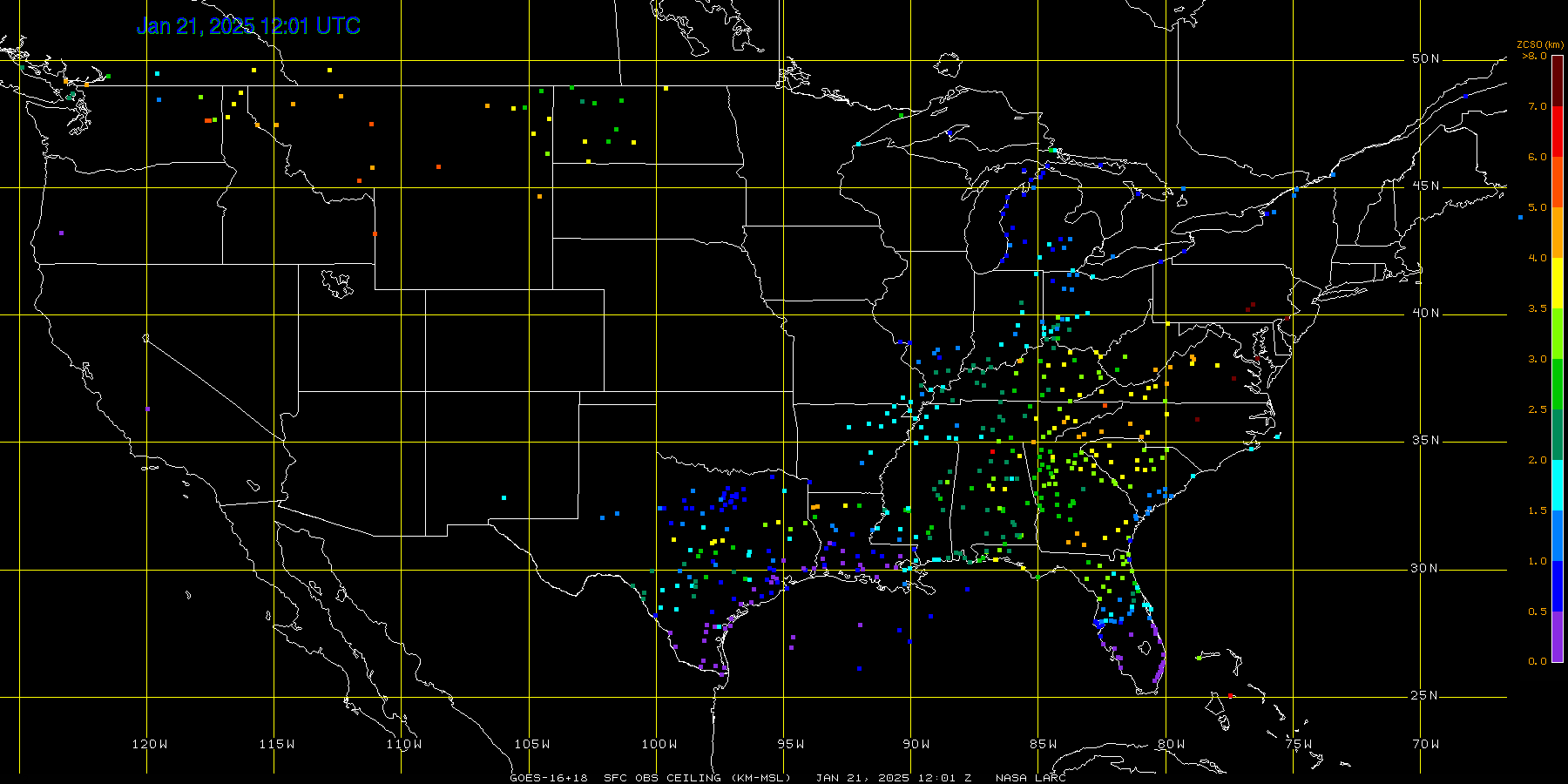Click the 'Jan 21, 2025 12:01 UTC' timestamp
The image size is (1568, 784).
coord(248,26)
